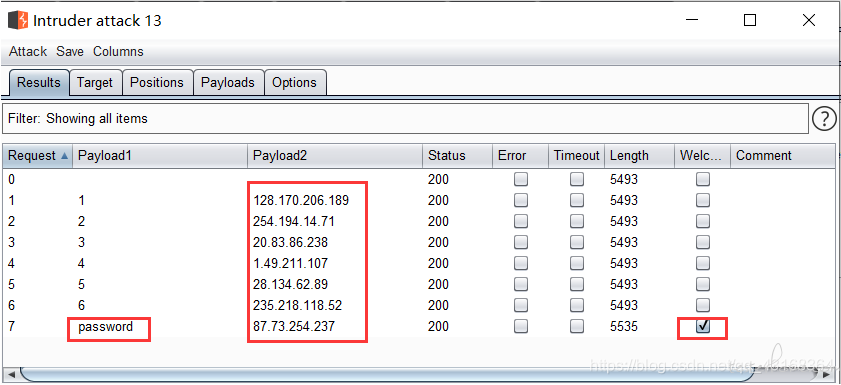The width and height of the screenshot is (841, 385).
Task: Select payload 128.170.206.189
Action: point(301,201)
